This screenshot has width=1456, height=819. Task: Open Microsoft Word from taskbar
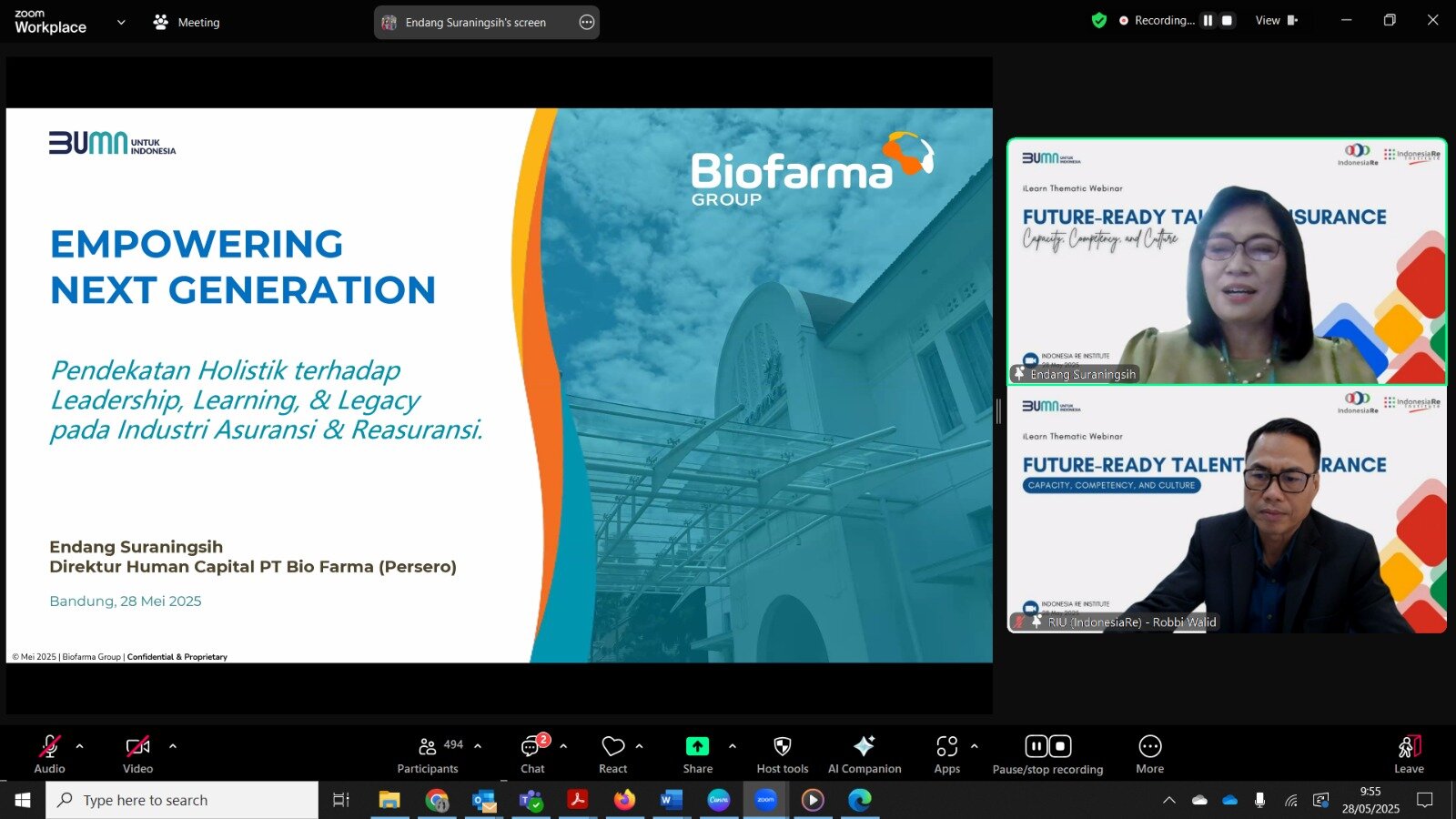point(672,800)
